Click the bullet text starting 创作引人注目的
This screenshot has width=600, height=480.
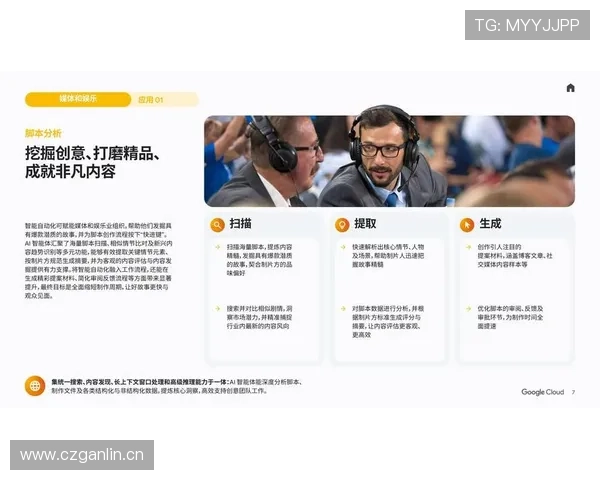point(515,256)
